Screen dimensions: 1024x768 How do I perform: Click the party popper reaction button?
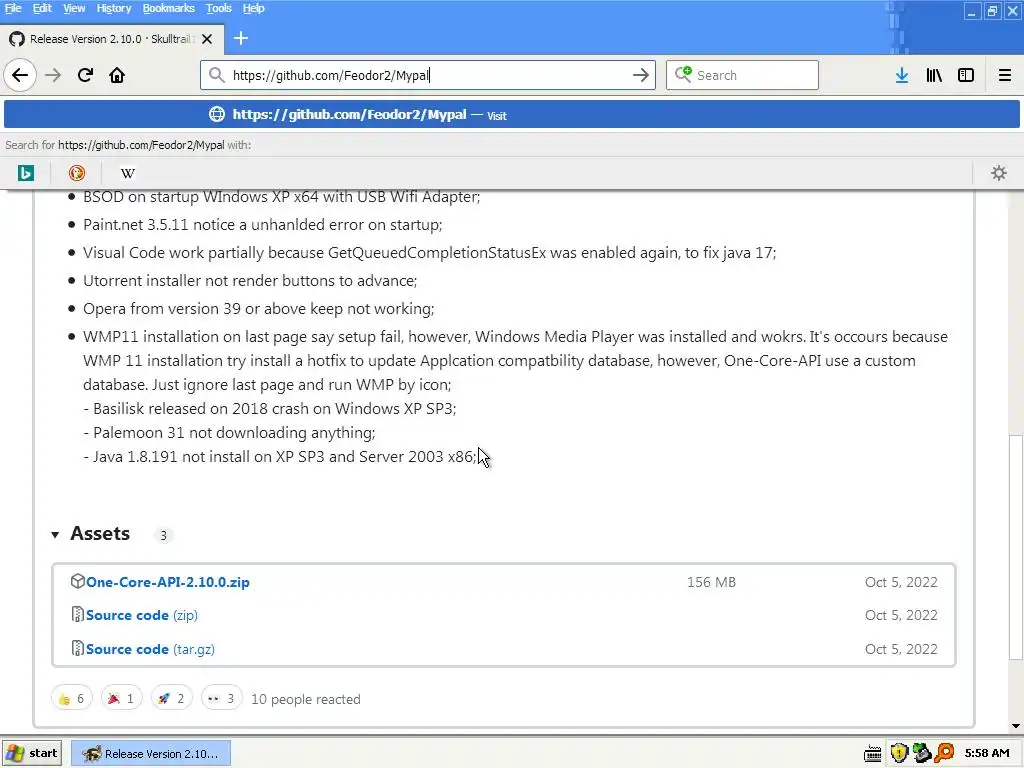coord(121,699)
